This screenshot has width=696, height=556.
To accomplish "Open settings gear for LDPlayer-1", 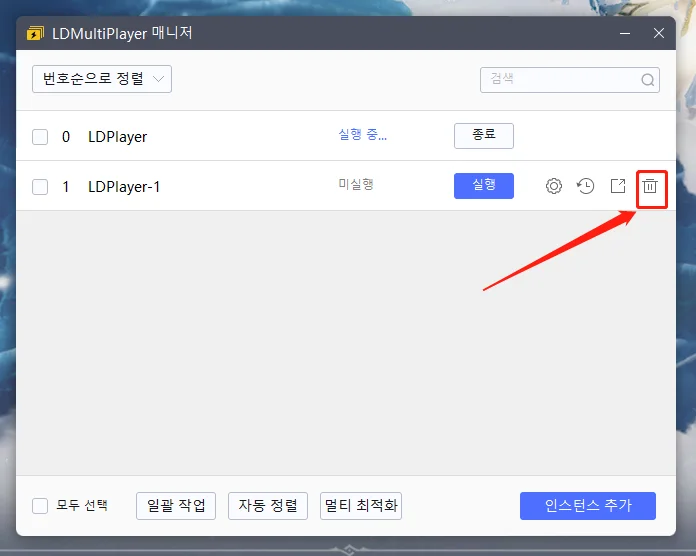I will 554,186.
